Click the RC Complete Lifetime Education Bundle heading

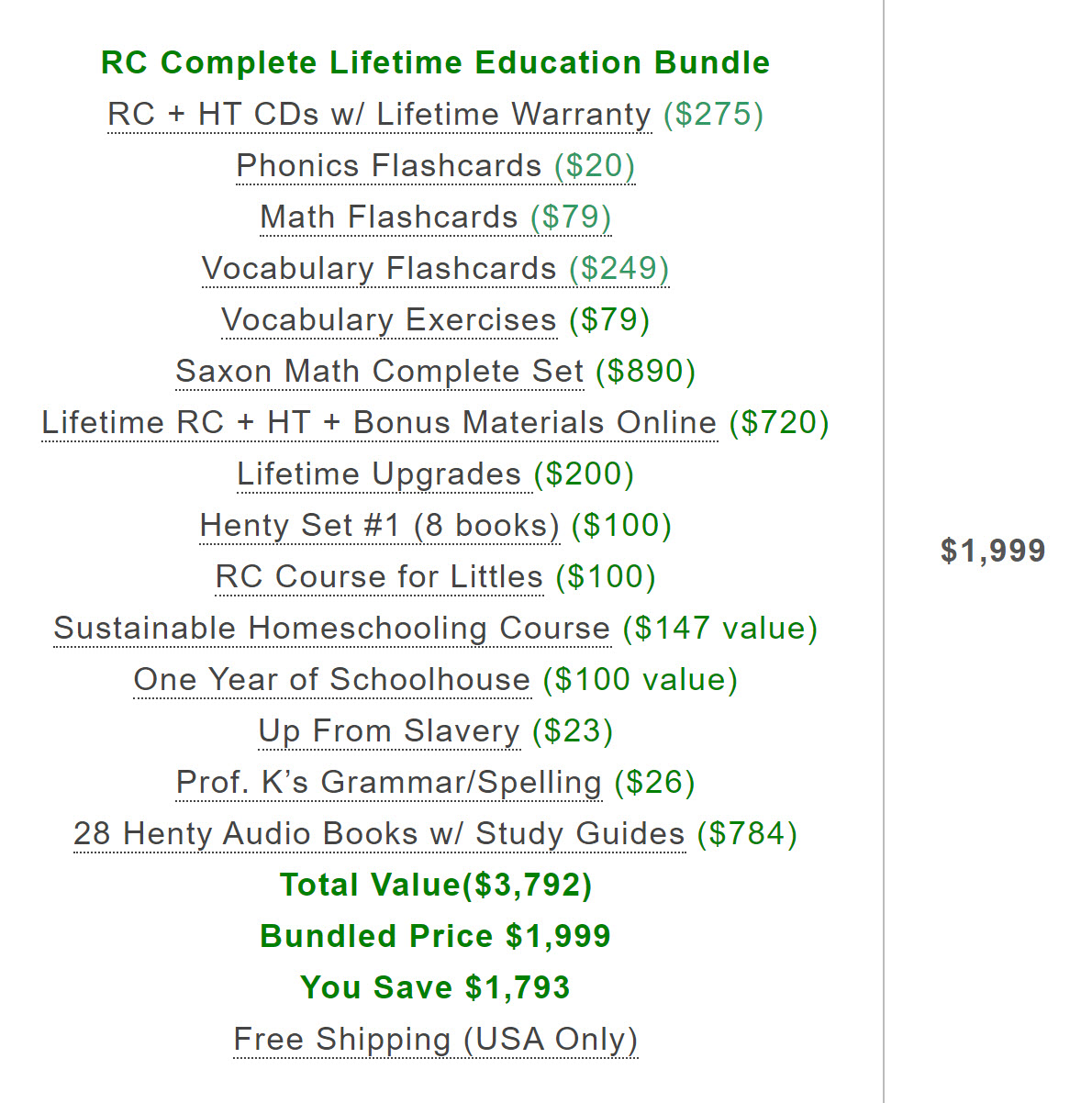pos(436,62)
